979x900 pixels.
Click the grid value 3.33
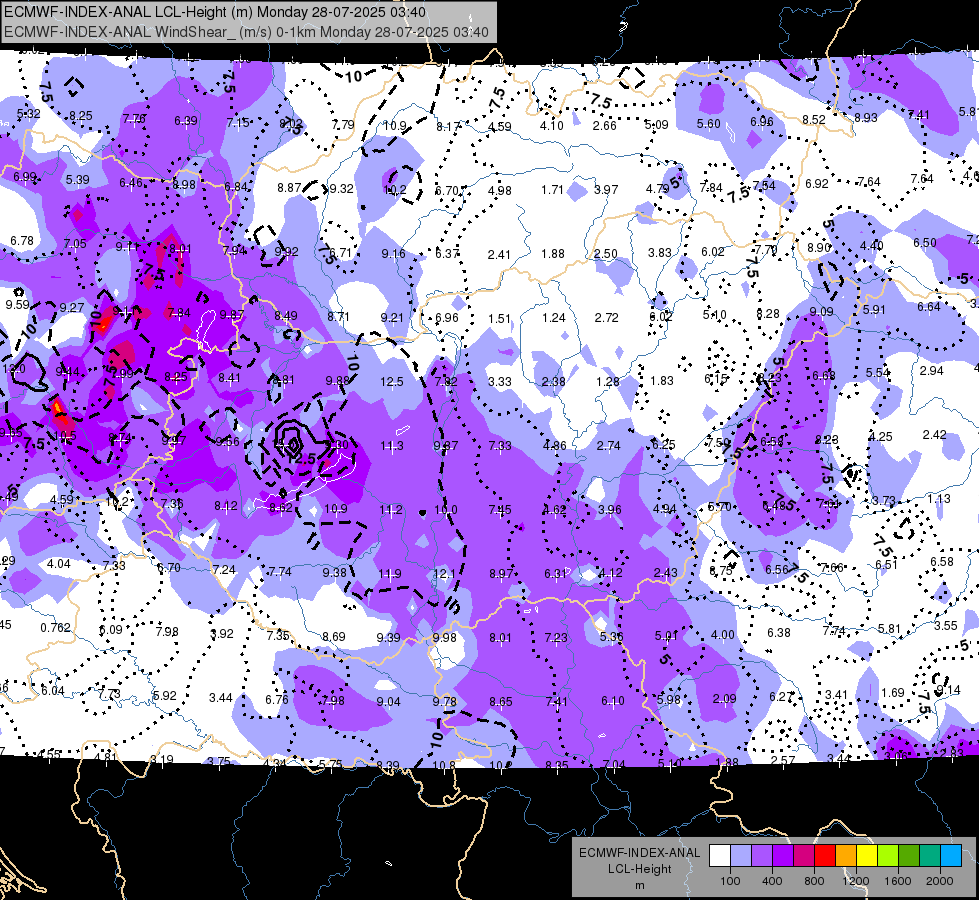coord(500,381)
